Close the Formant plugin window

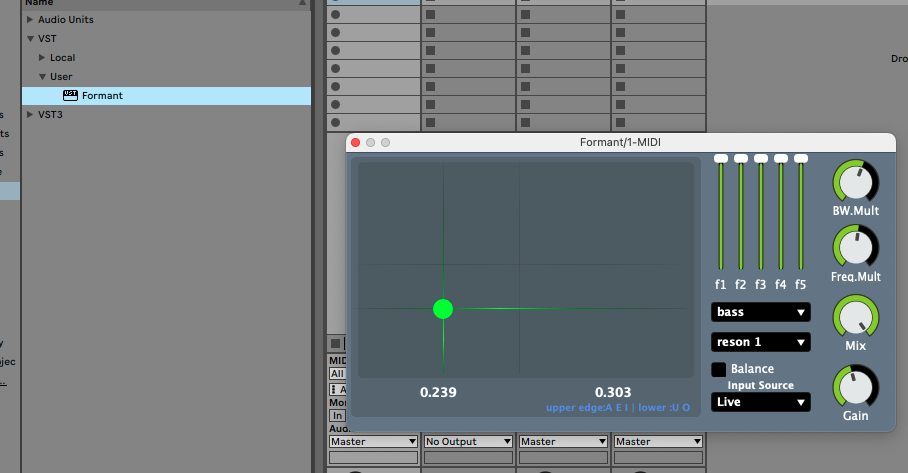point(355,143)
